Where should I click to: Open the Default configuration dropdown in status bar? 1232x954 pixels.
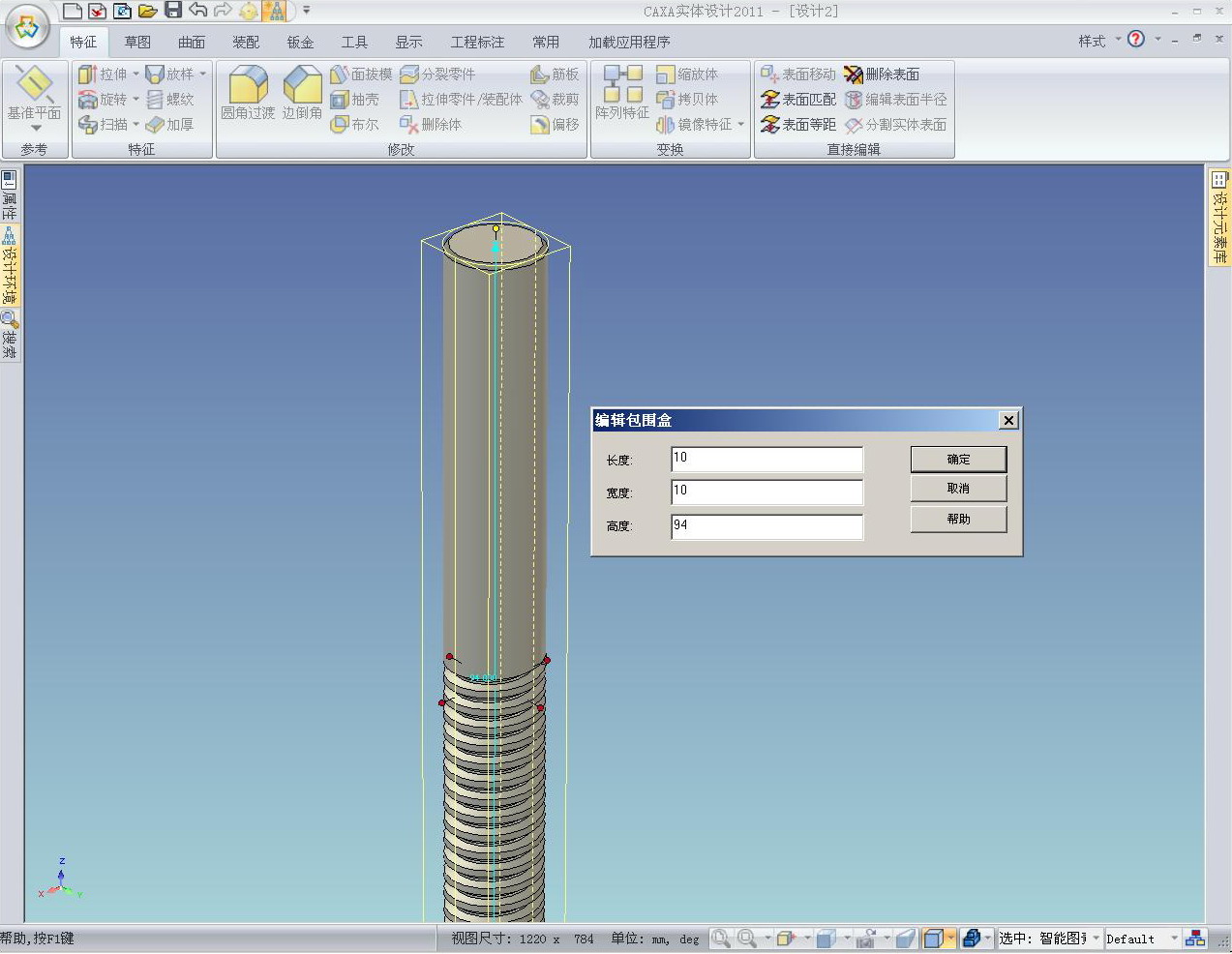[1174, 939]
